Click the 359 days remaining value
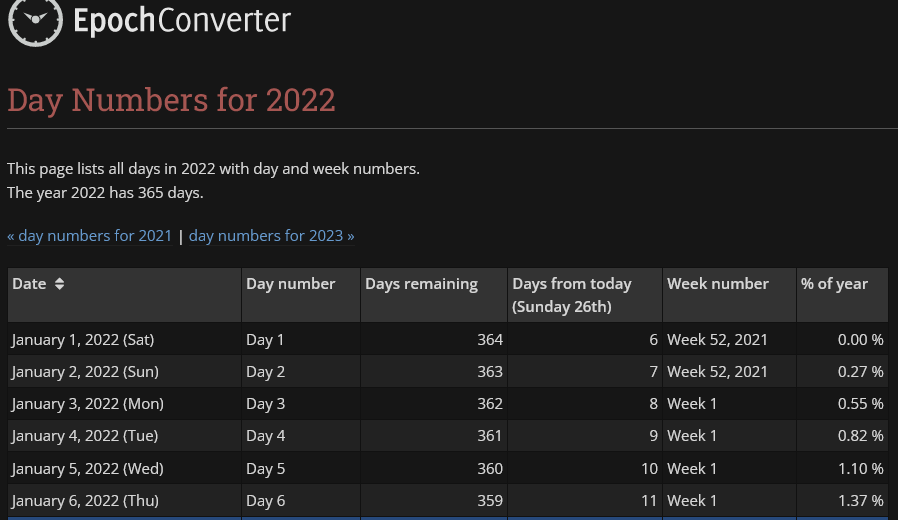This screenshot has width=898, height=520. point(490,501)
